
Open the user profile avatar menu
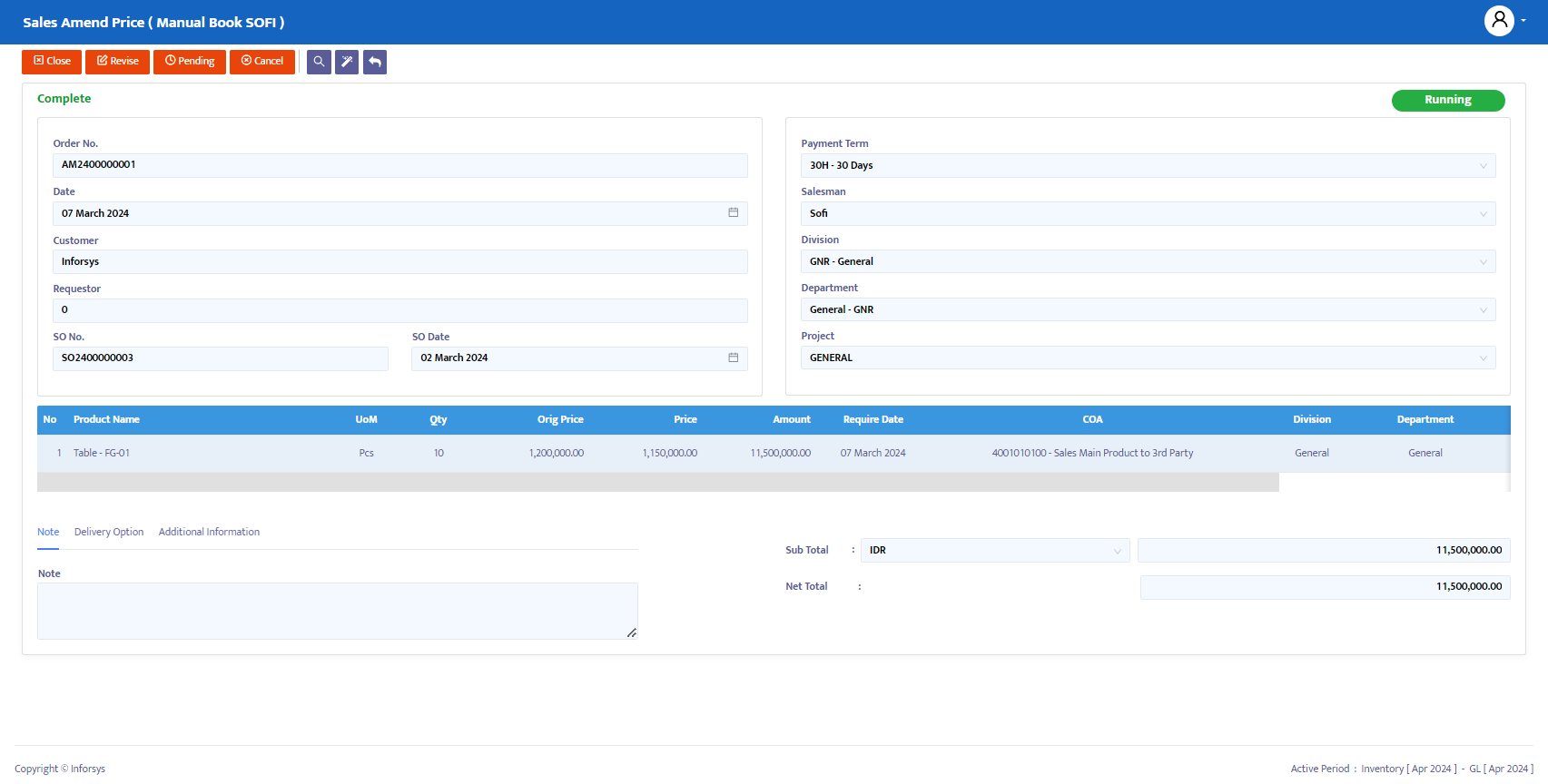[x=1499, y=20]
